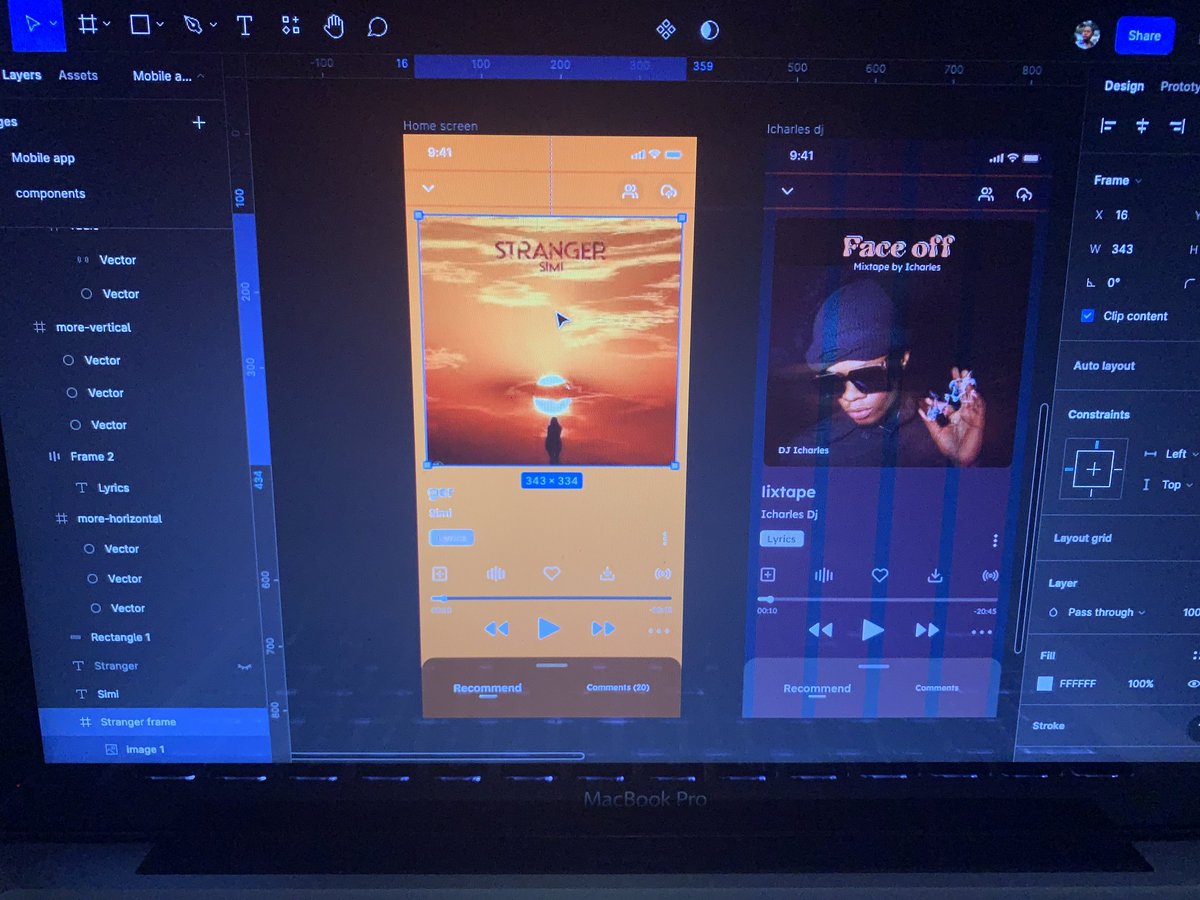The image size is (1200, 900).
Task: Click fast-forward button in Home screen frame
Action: [603, 628]
